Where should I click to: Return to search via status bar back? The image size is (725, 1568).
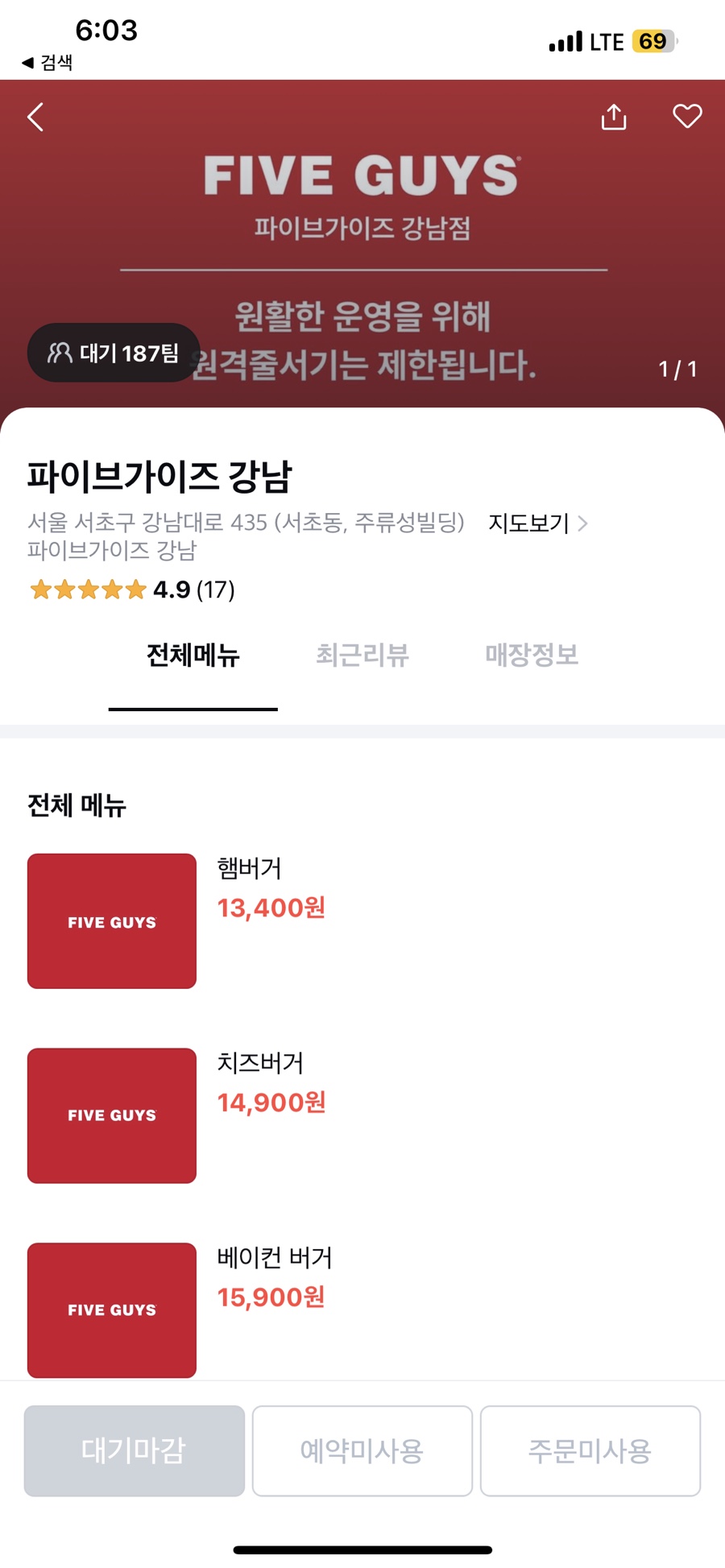pyautogui.click(x=47, y=63)
